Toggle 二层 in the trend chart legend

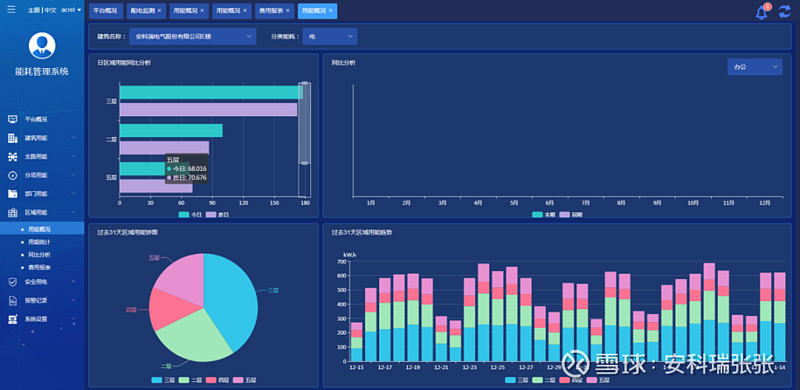click(544, 380)
